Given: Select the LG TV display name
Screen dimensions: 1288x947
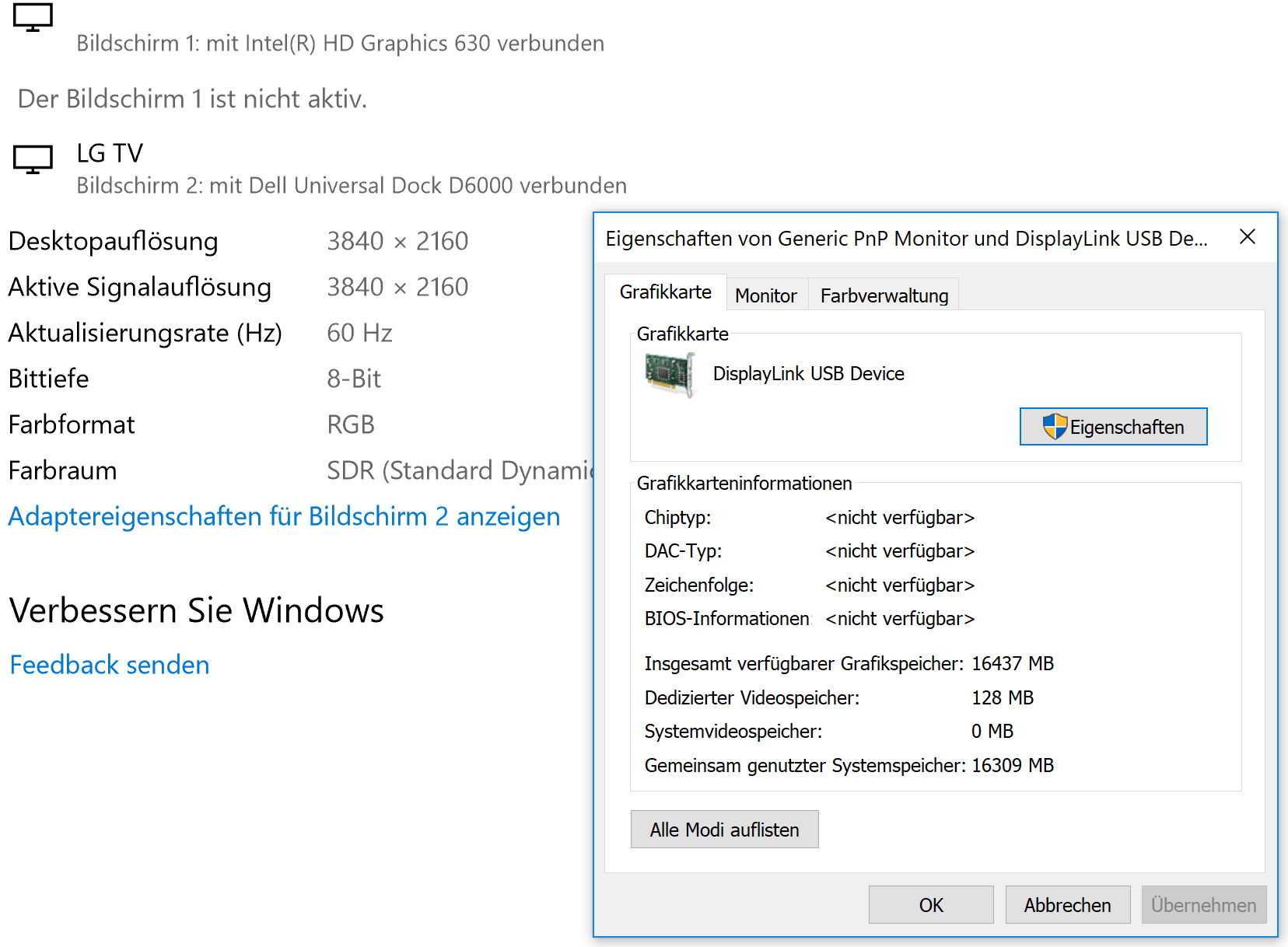Looking at the screenshot, I should [x=110, y=153].
